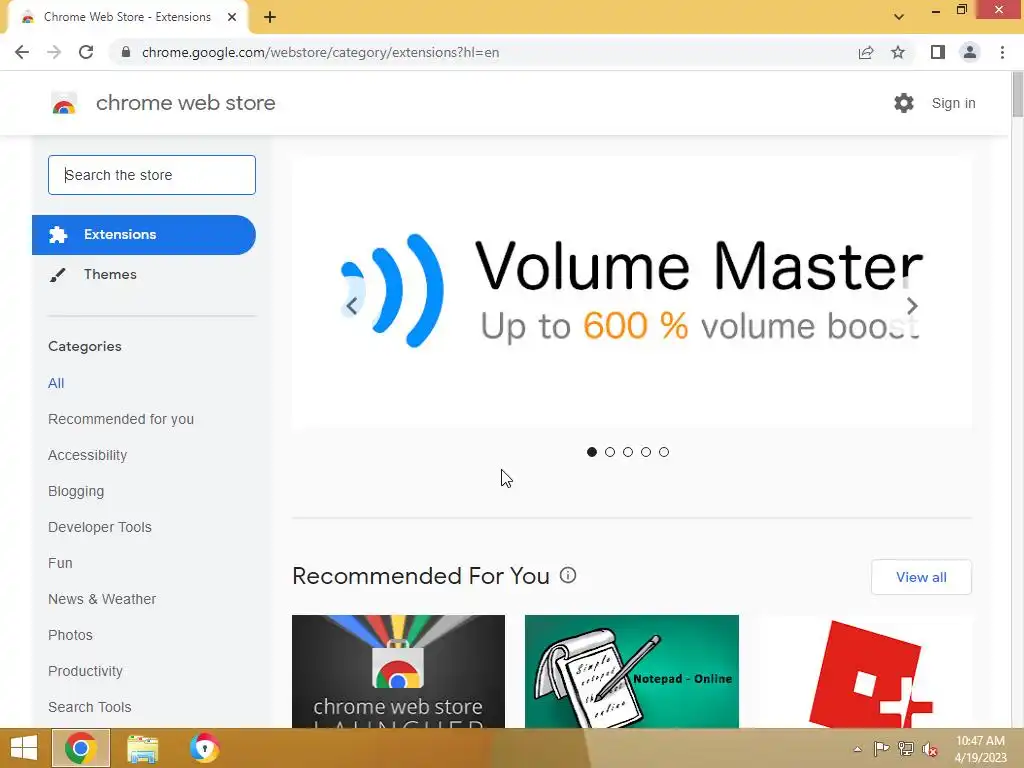This screenshot has width=1024, height=768.
Task: Open the tab search chevron
Action: [899, 17]
